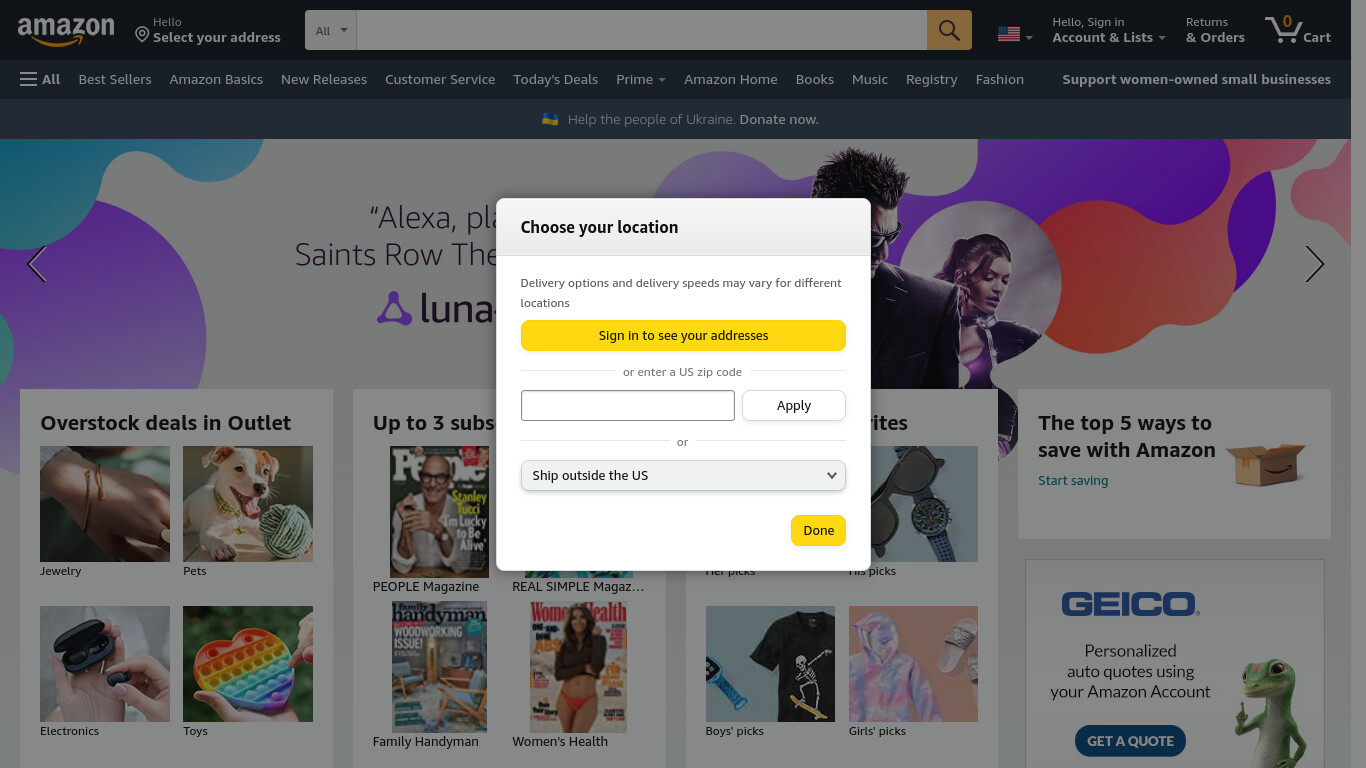Open Girls' picks thumbnail
The height and width of the screenshot is (768, 1366).
pos(913,664)
